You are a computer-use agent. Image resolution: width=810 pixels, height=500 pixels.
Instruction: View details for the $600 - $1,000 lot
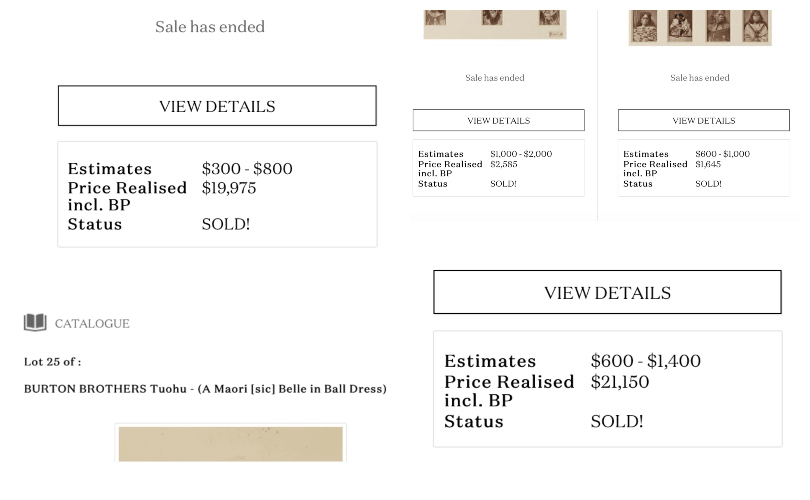point(703,120)
